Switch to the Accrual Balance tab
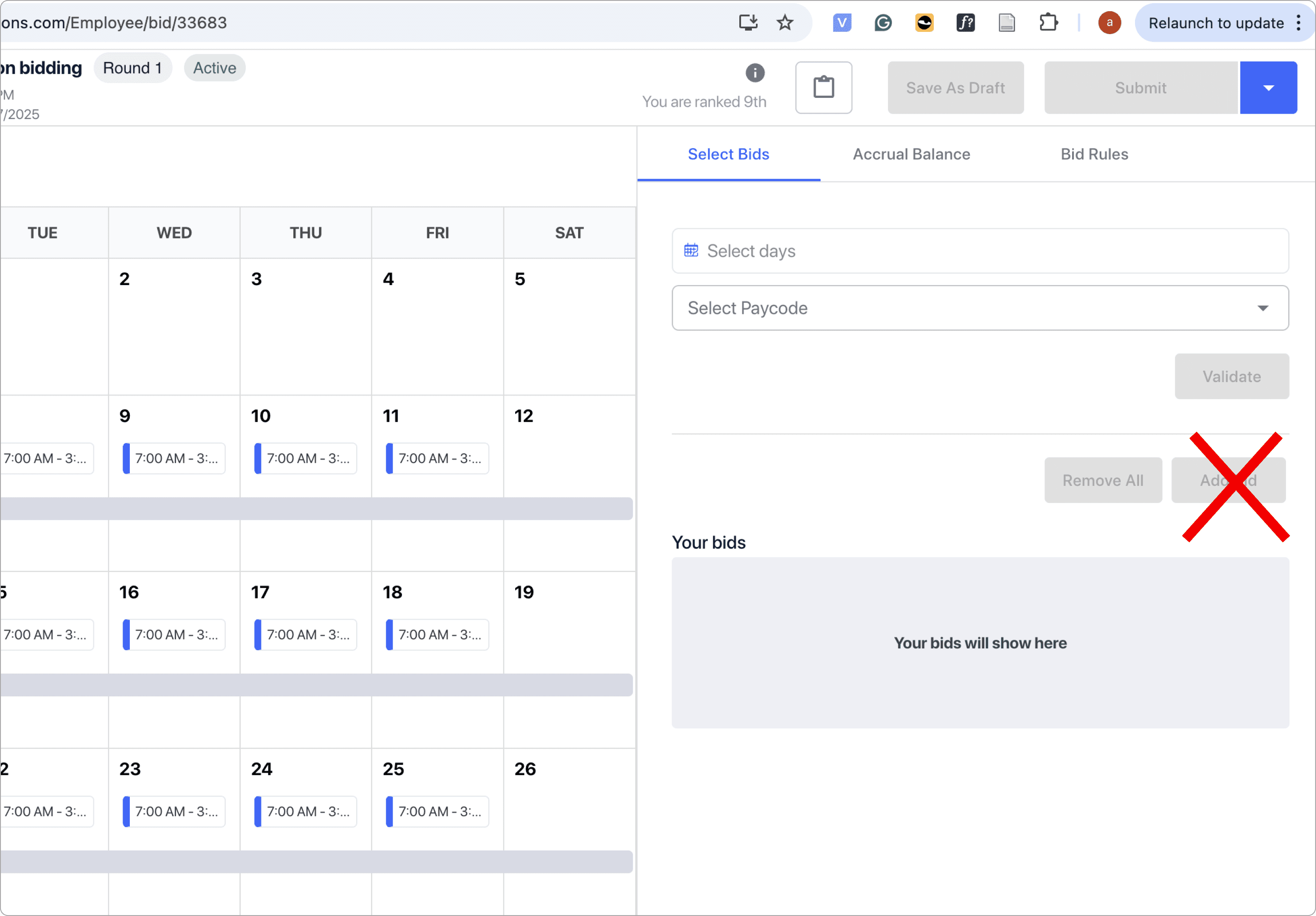Viewport: 1316px width, 916px height. click(x=911, y=154)
